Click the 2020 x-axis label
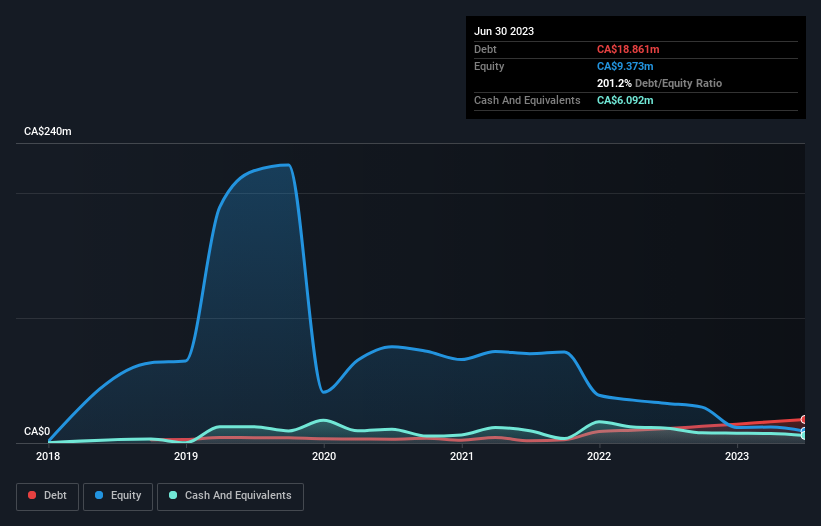 coord(324,456)
